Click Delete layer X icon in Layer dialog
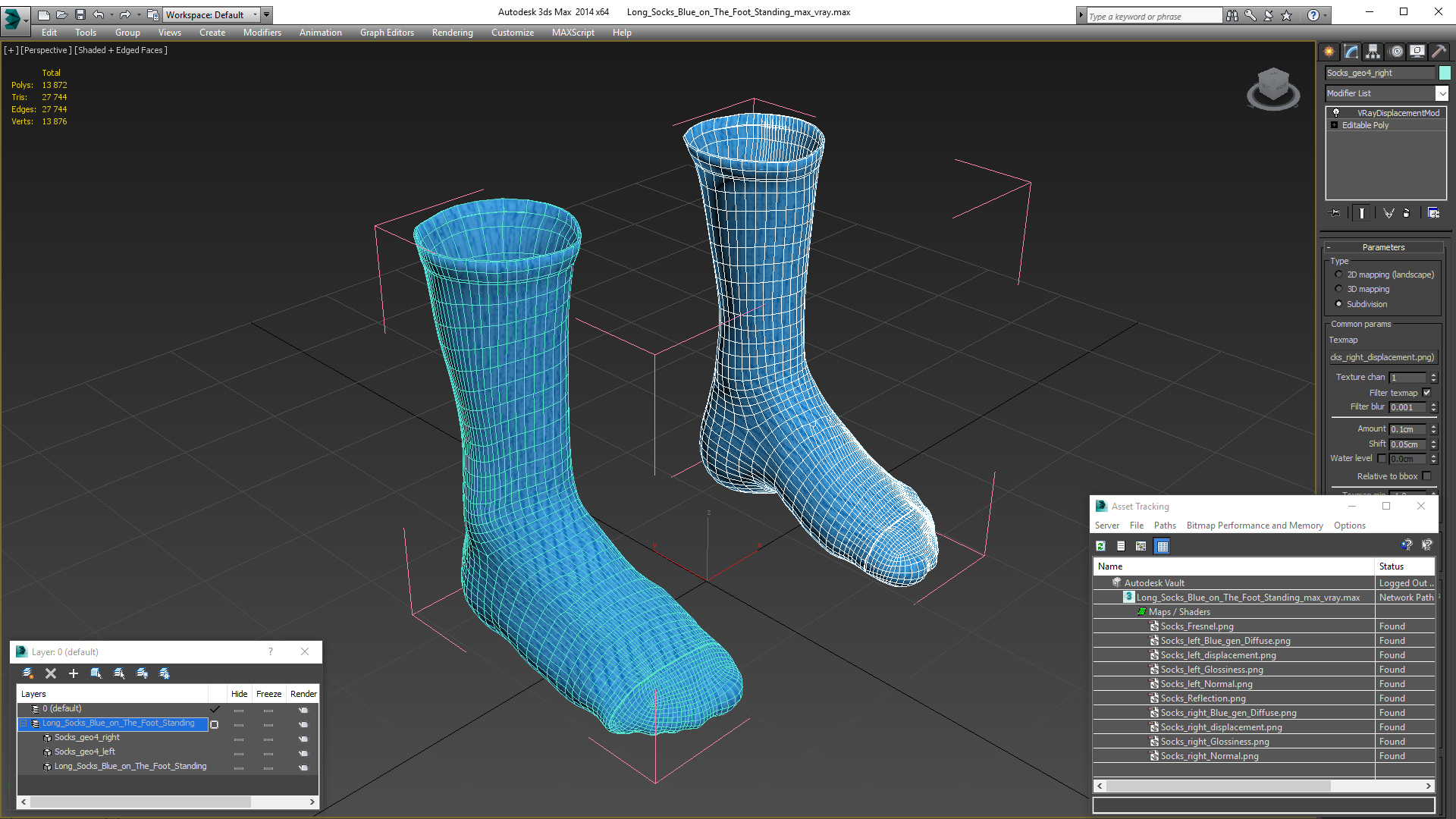Screen dimensions: 1456x819 click(51, 673)
